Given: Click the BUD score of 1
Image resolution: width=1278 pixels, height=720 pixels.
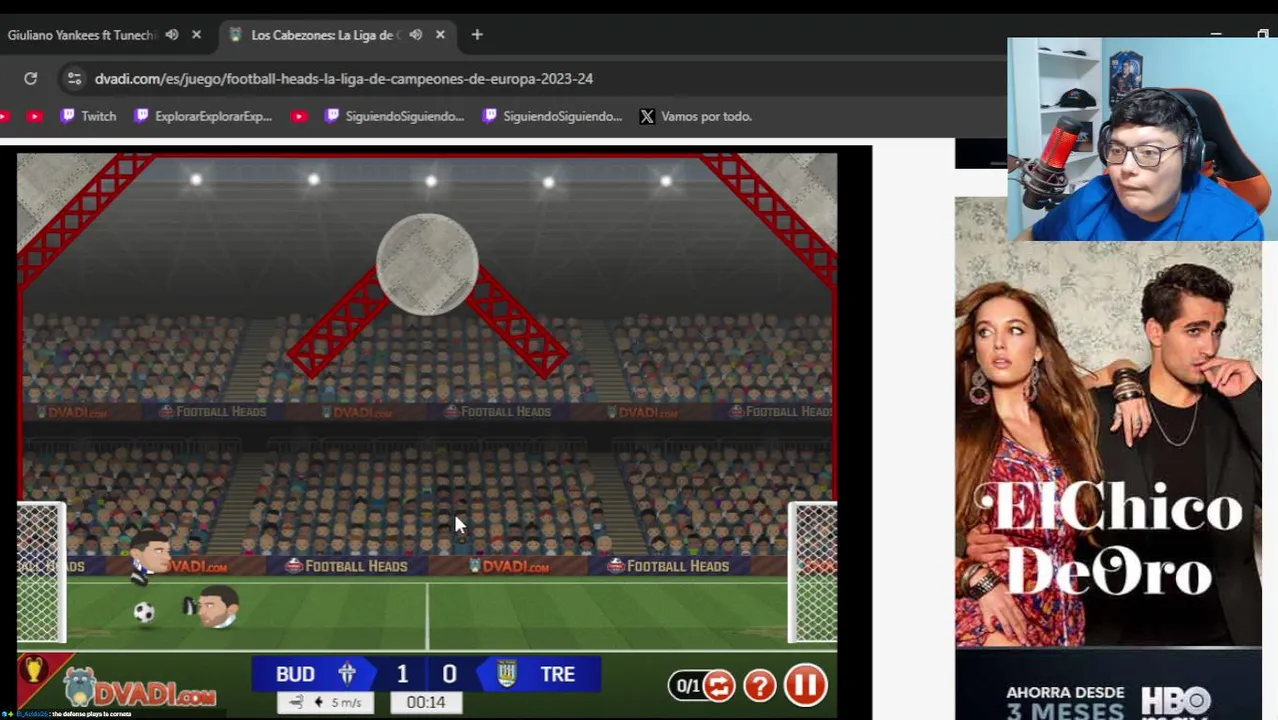Looking at the screenshot, I should tap(402, 674).
